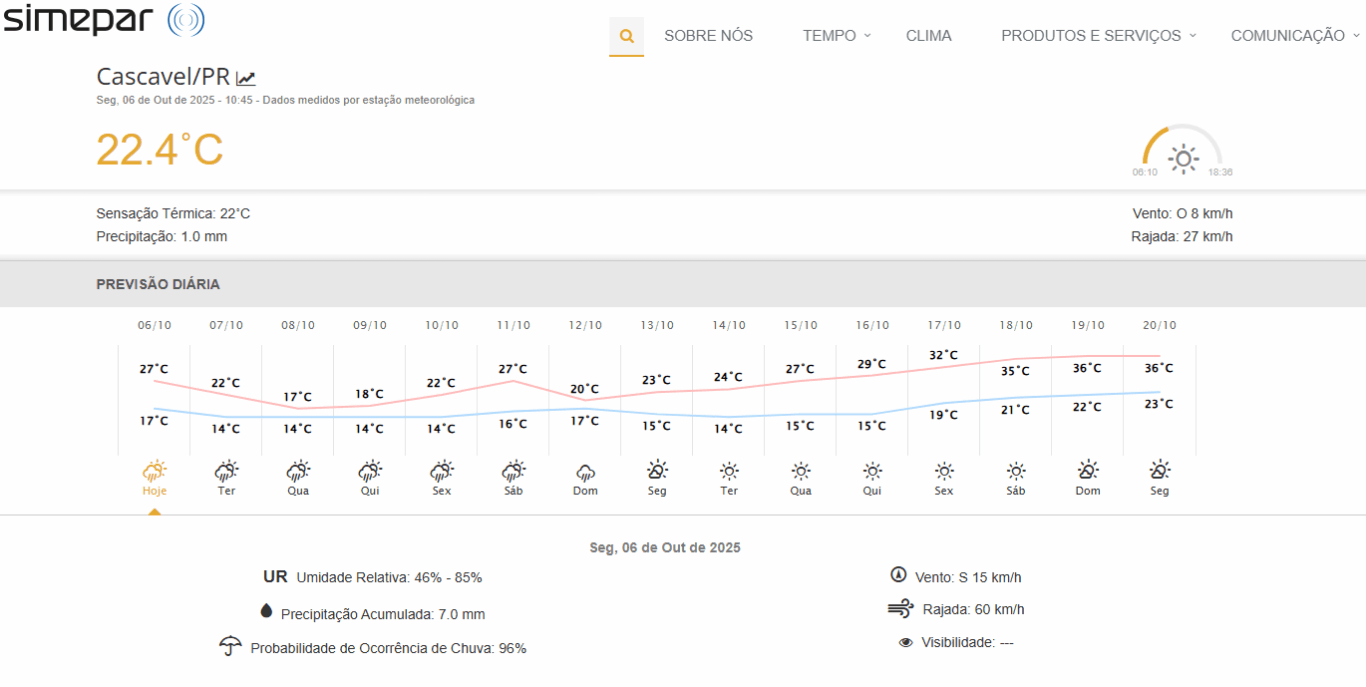Click the PREVISÃO DIÁRIA section header
This screenshot has height=687, width=1366.
(x=158, y=284)
